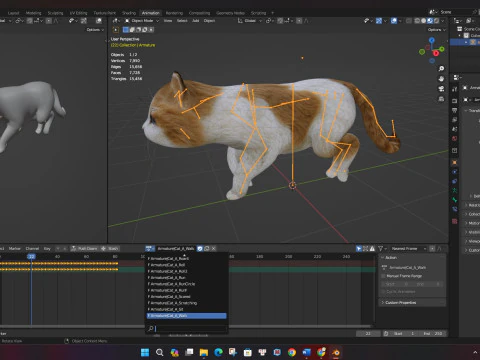
Task: Select the box select mode icon
Action: [126, 30]
